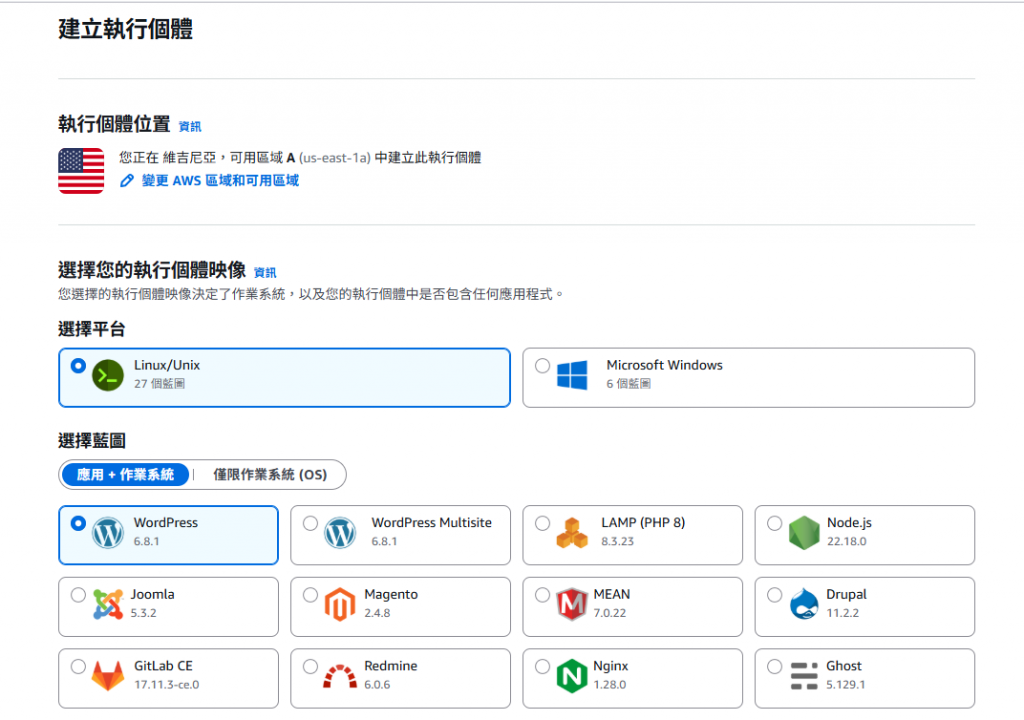Select the Nginx blueprint radio button
The width and height of the screenshot is (1024, 720).
tap(543, 666)
